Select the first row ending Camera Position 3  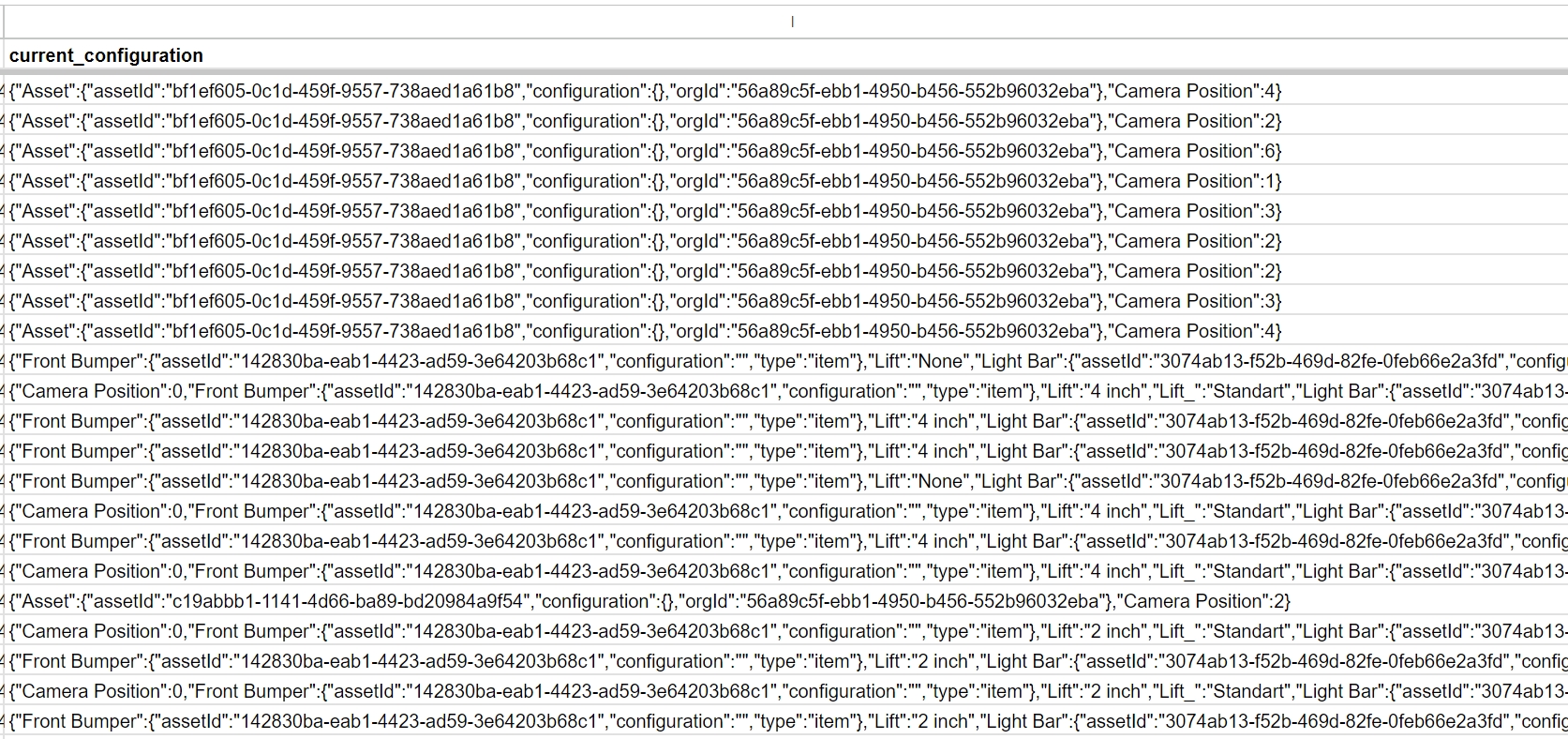645,211
